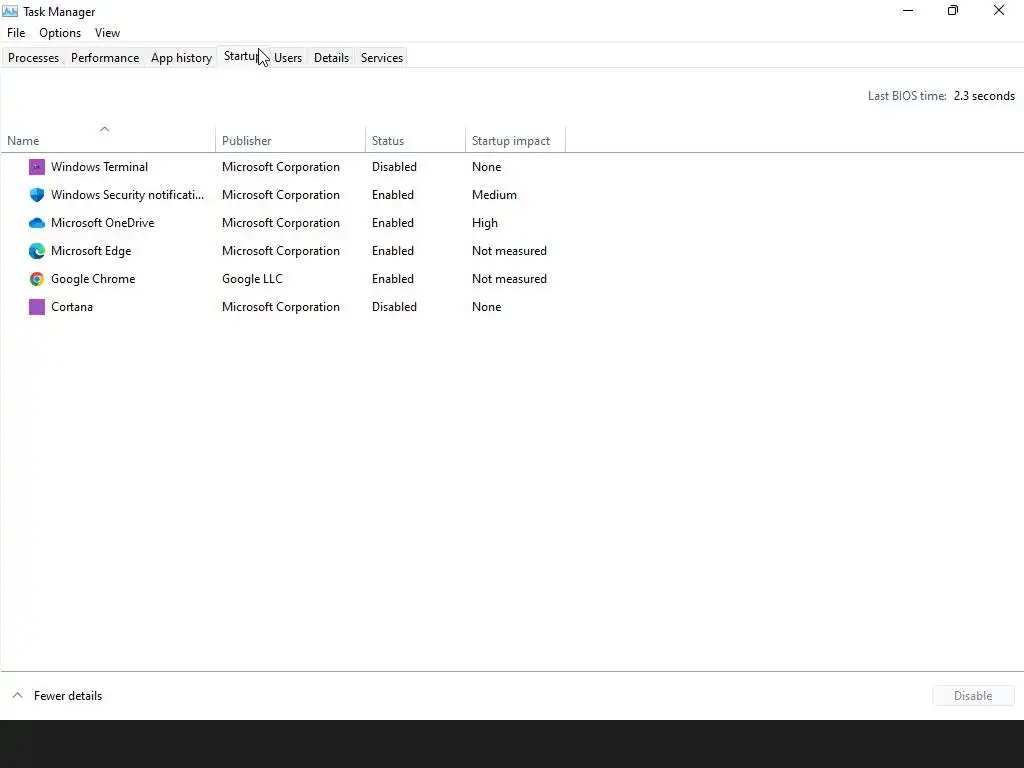The height and width of the screenshot is (768, 1024).
Task: Click the Disable button
Action: [973, 696]
